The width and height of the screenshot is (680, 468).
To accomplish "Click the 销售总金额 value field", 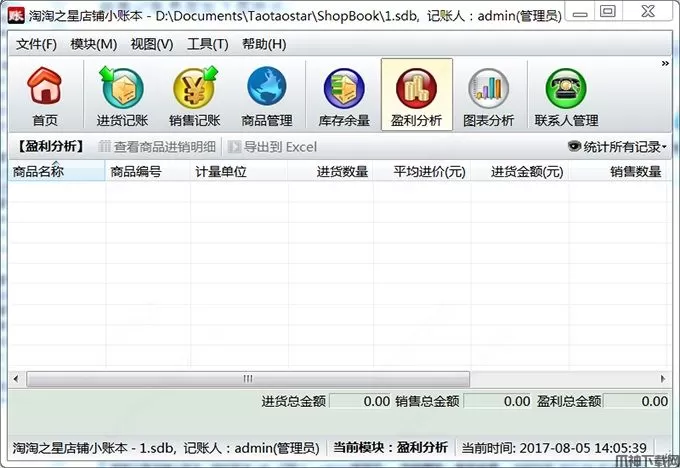I will click(498, 401).
